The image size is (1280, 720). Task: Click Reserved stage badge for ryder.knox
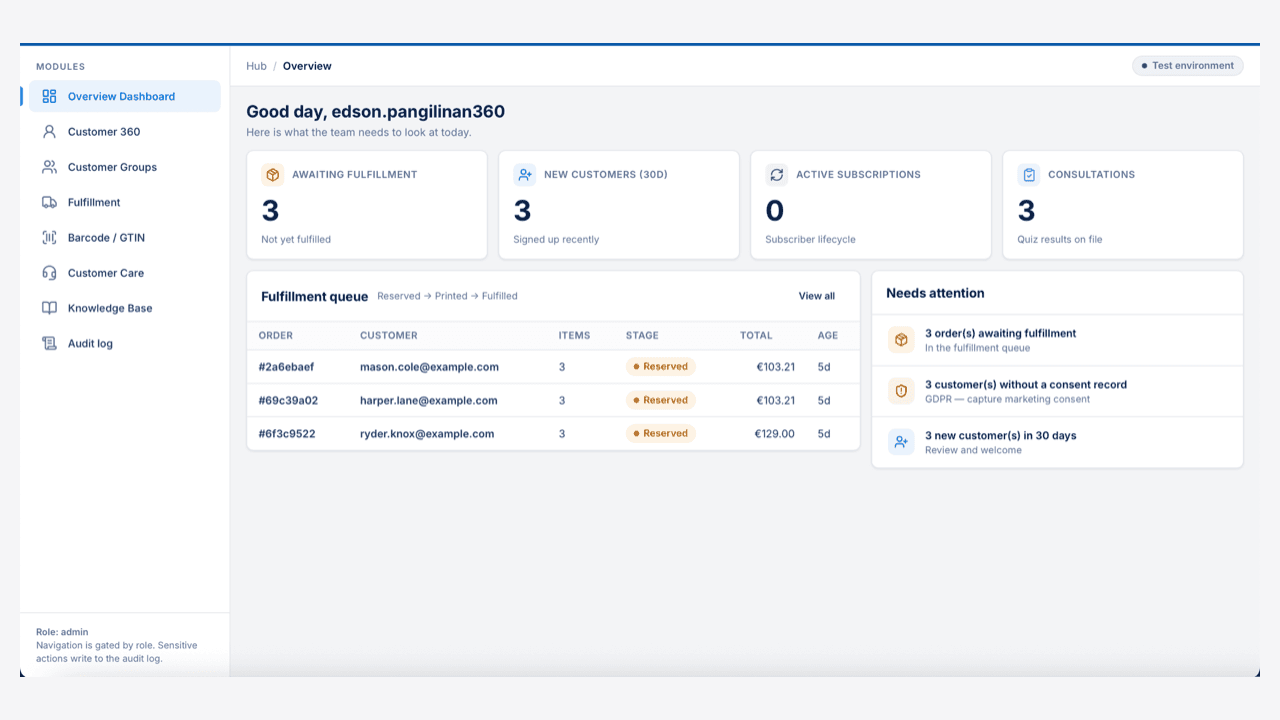click(x=661, y=434)
